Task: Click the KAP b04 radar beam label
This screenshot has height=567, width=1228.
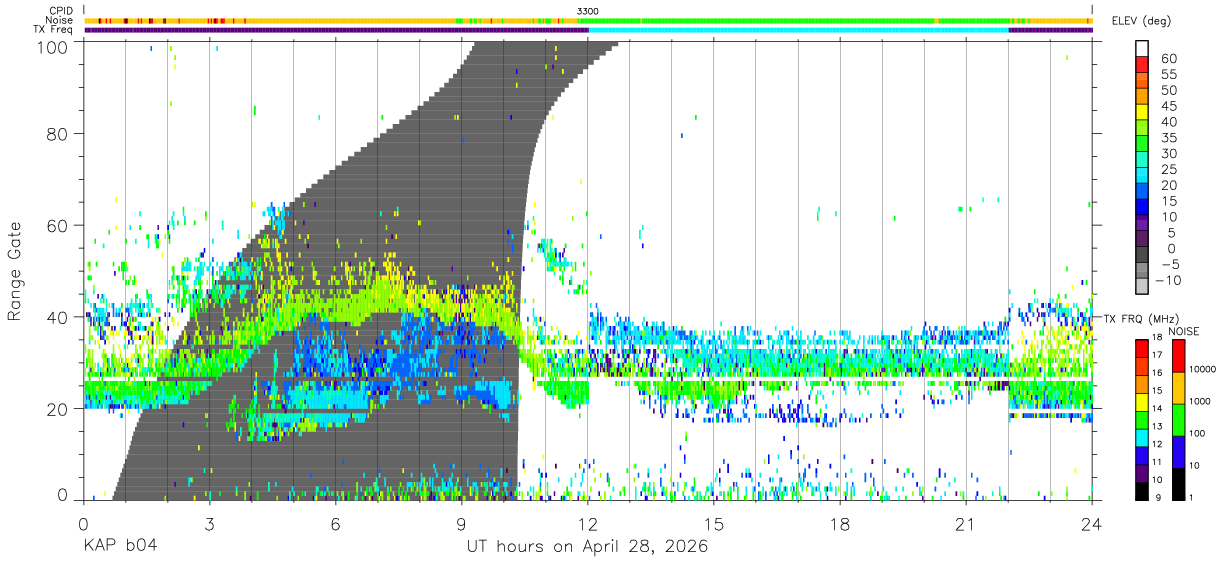Action: 120,547
